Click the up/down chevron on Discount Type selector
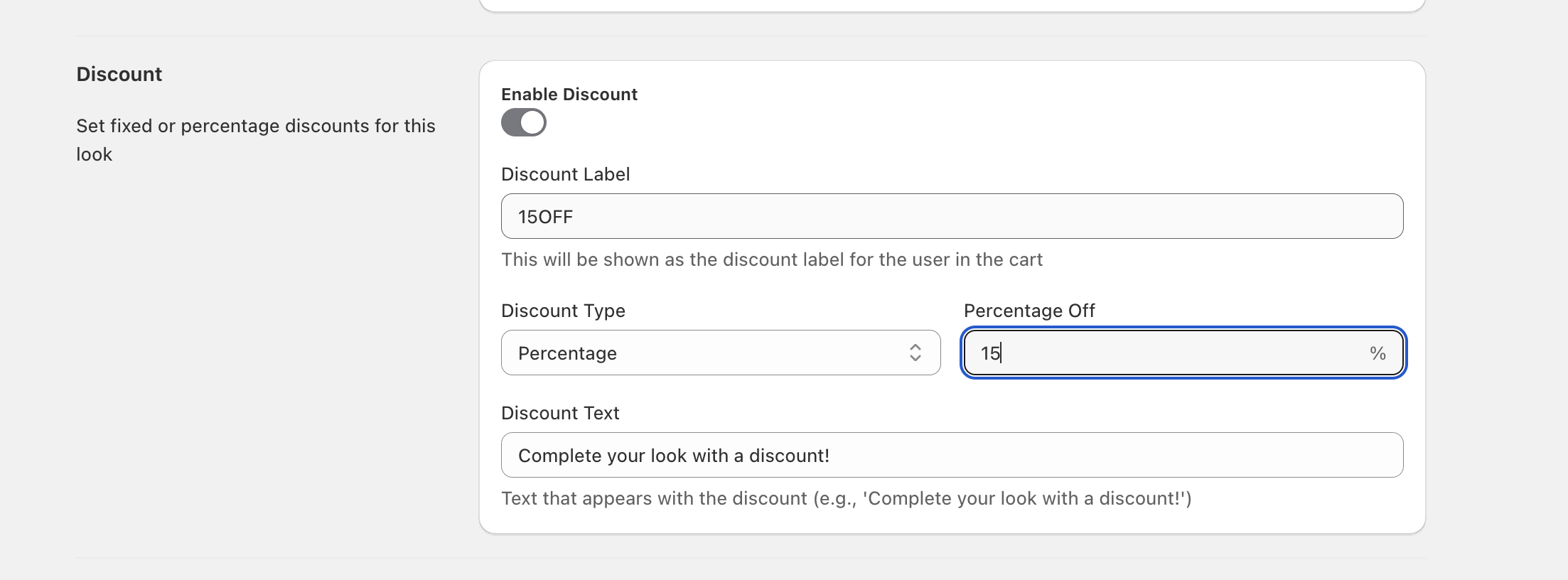 pos(915,353)
